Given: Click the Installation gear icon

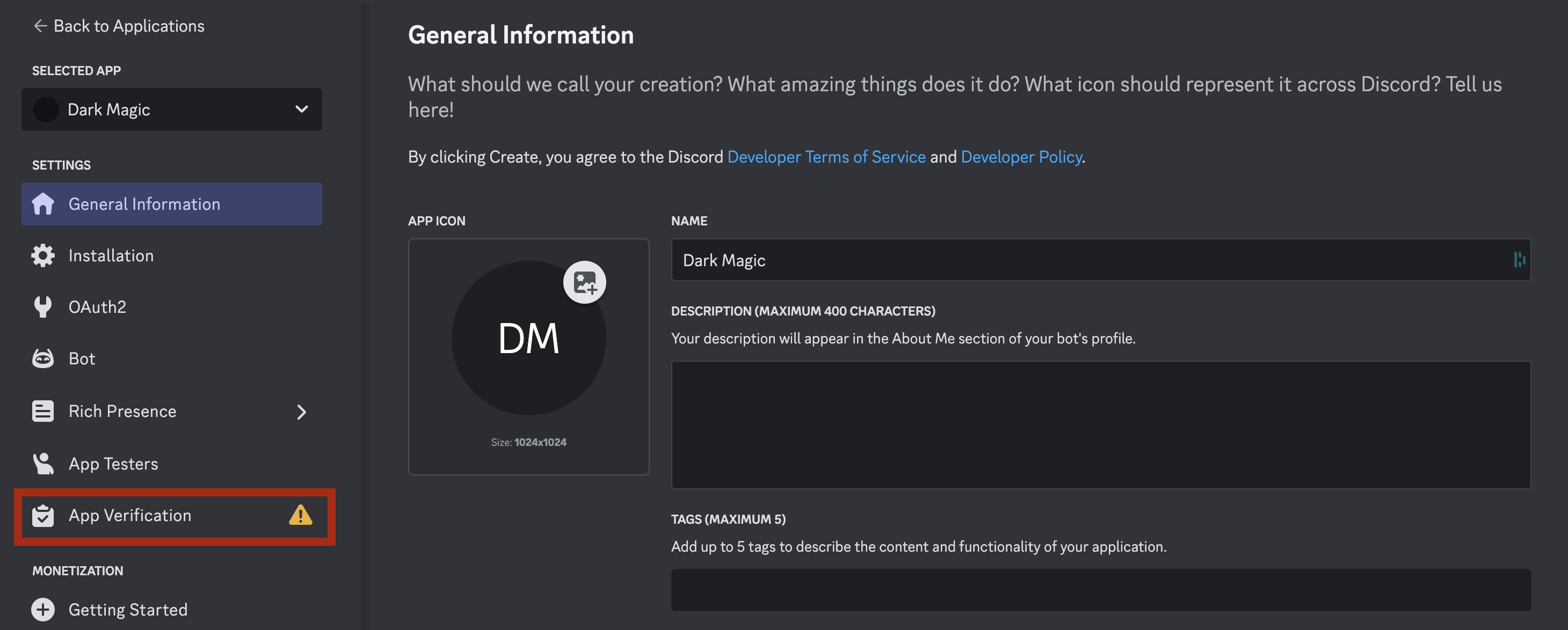Looking at the screenshot, I should tap(42, 255).
